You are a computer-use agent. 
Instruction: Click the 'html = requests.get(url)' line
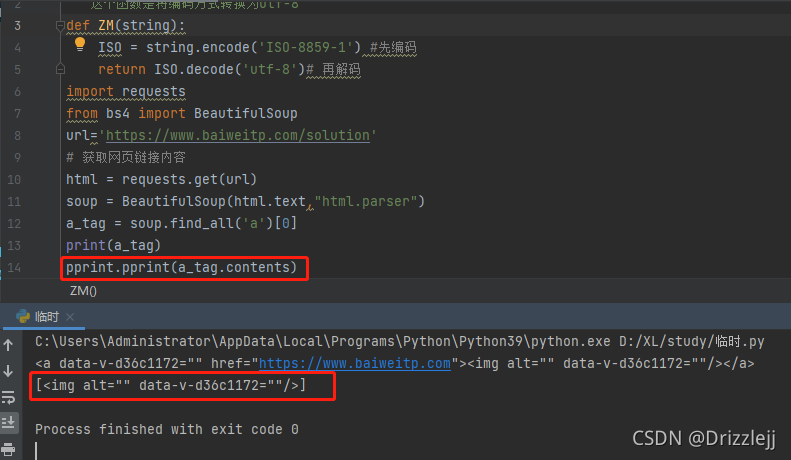pos(161,180)
